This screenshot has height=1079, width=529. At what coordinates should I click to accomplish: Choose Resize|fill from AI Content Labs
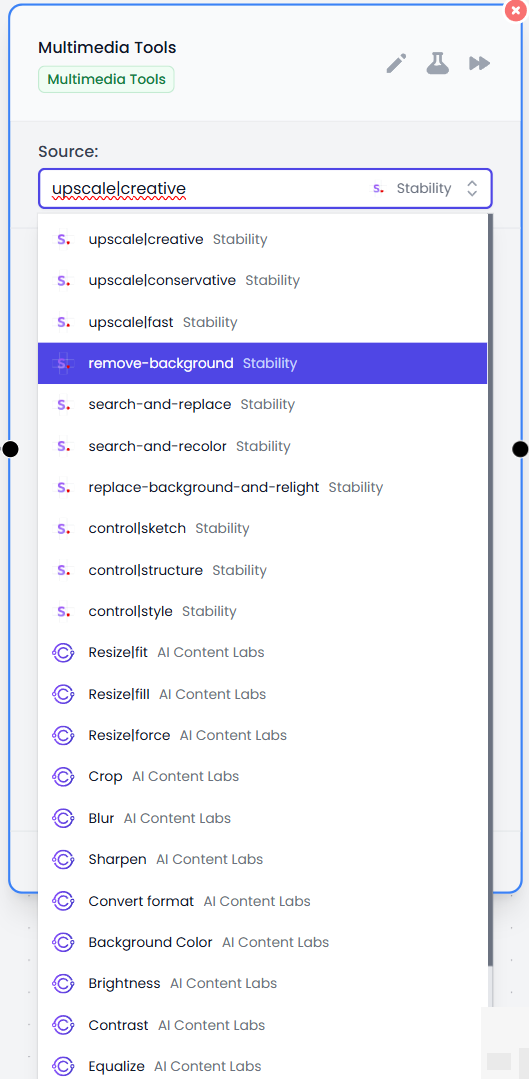pyautogui.click(x=262, y=694)
